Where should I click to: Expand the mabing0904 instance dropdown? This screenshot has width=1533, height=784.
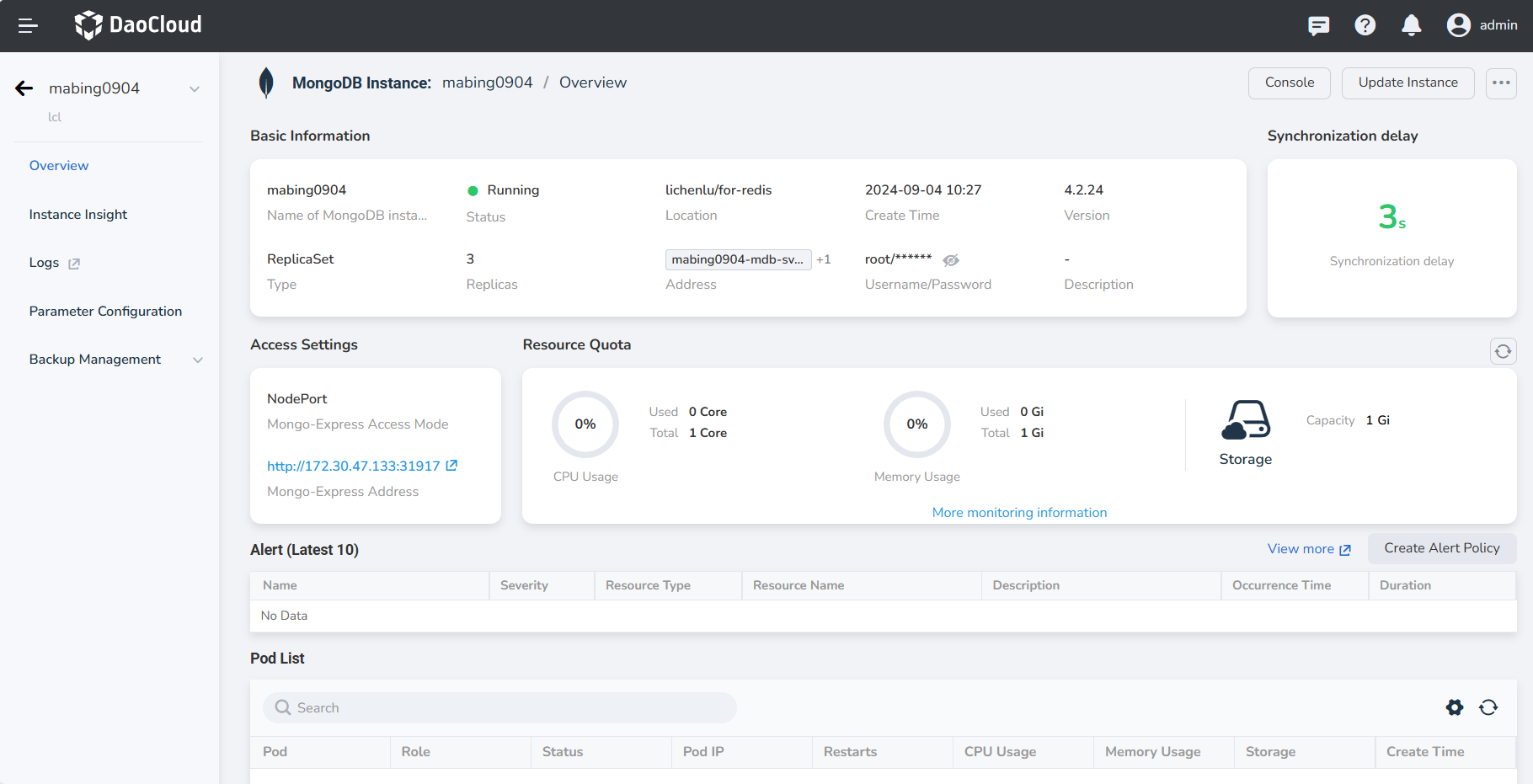tap(195, 89)
